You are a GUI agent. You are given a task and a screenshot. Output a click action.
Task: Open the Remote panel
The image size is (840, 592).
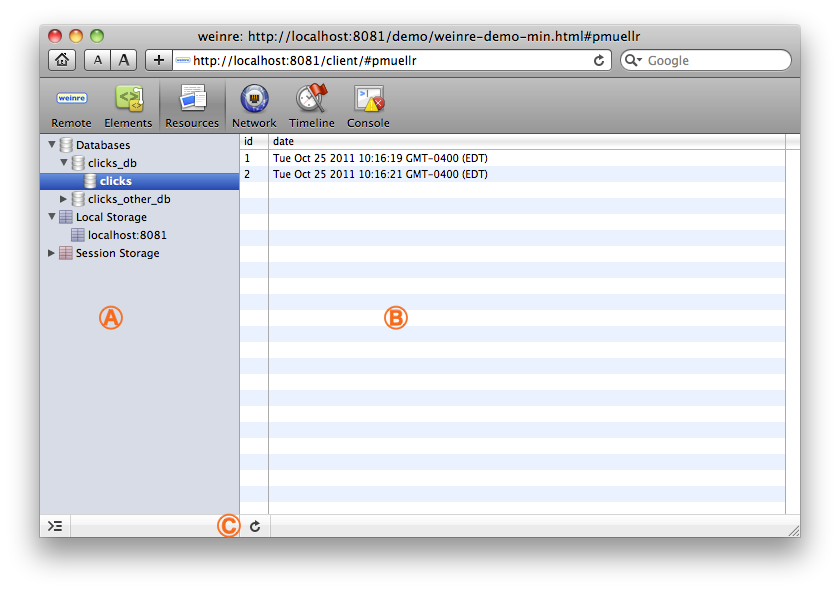tap(71, 106)
